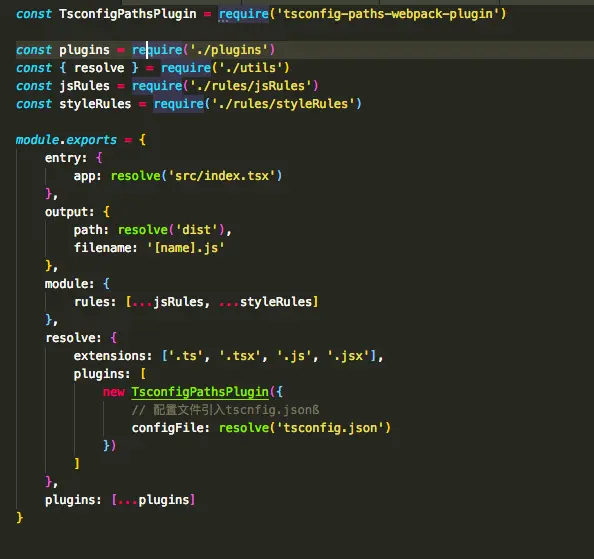Click the TsconfigPathsPlugin constant name in its declaration
Screen dimensions: 594x559
128,14
